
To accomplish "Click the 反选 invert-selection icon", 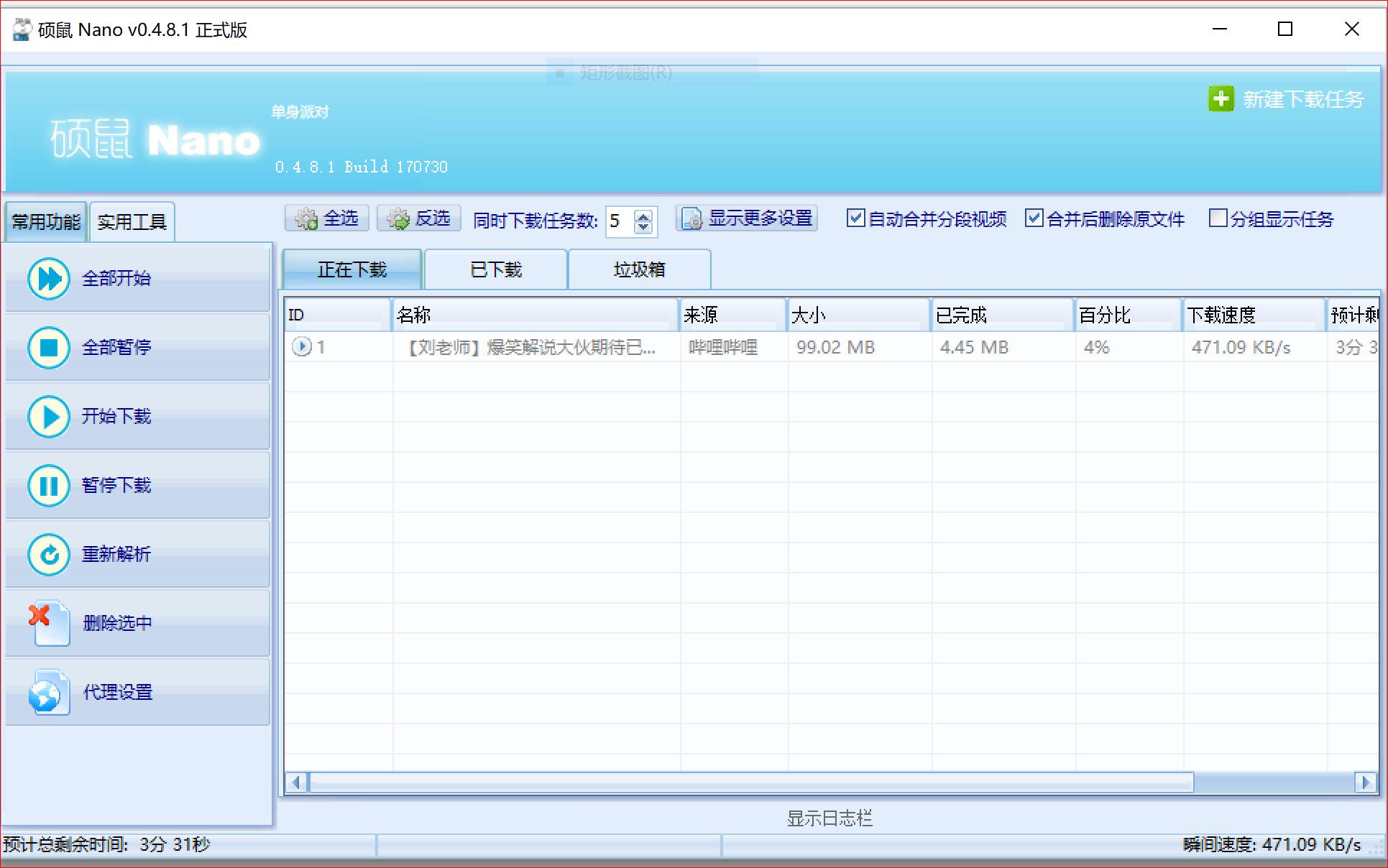I will click(399, 218).
